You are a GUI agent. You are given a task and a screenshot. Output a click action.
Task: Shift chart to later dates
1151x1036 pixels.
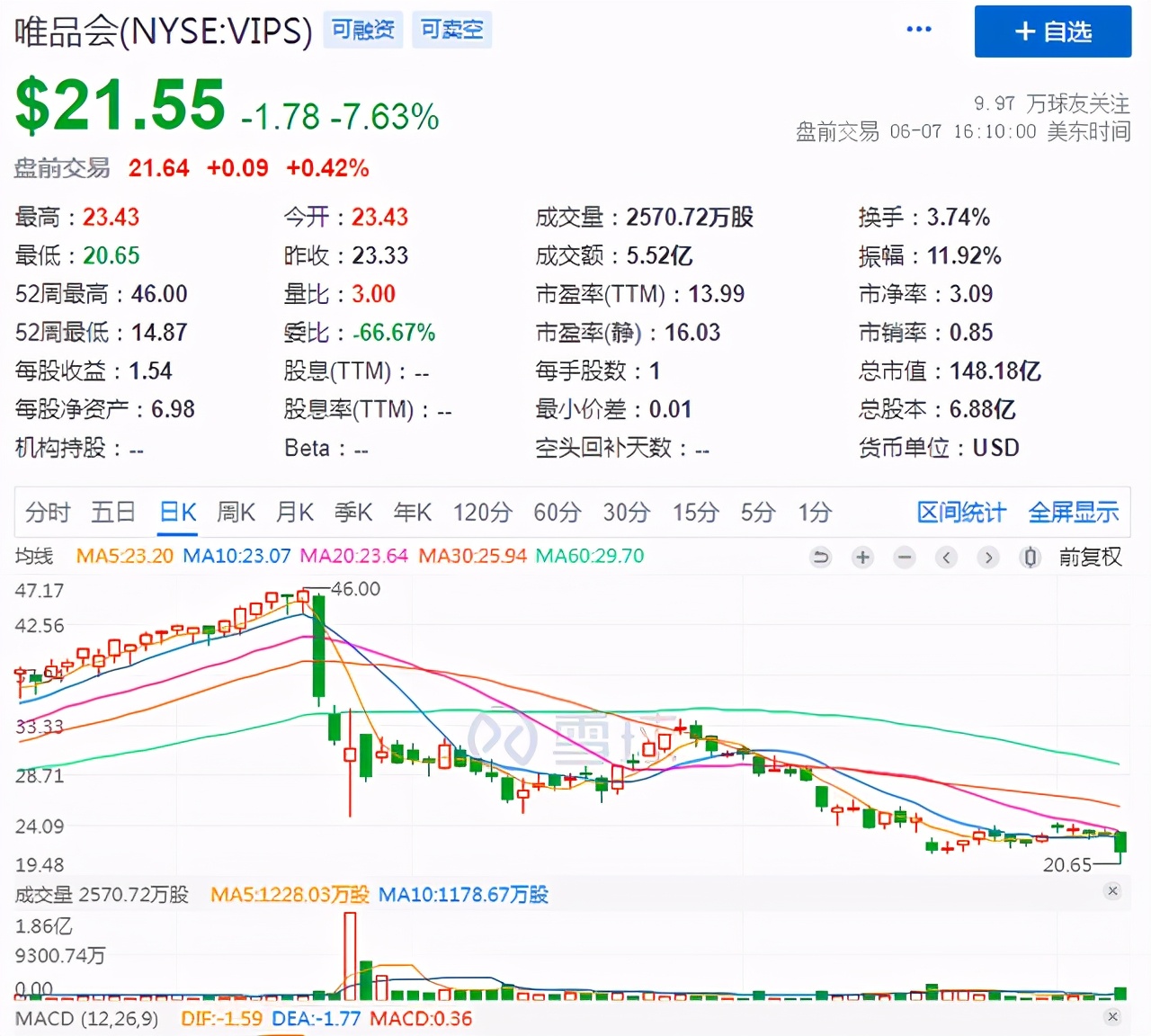[988, 558]
